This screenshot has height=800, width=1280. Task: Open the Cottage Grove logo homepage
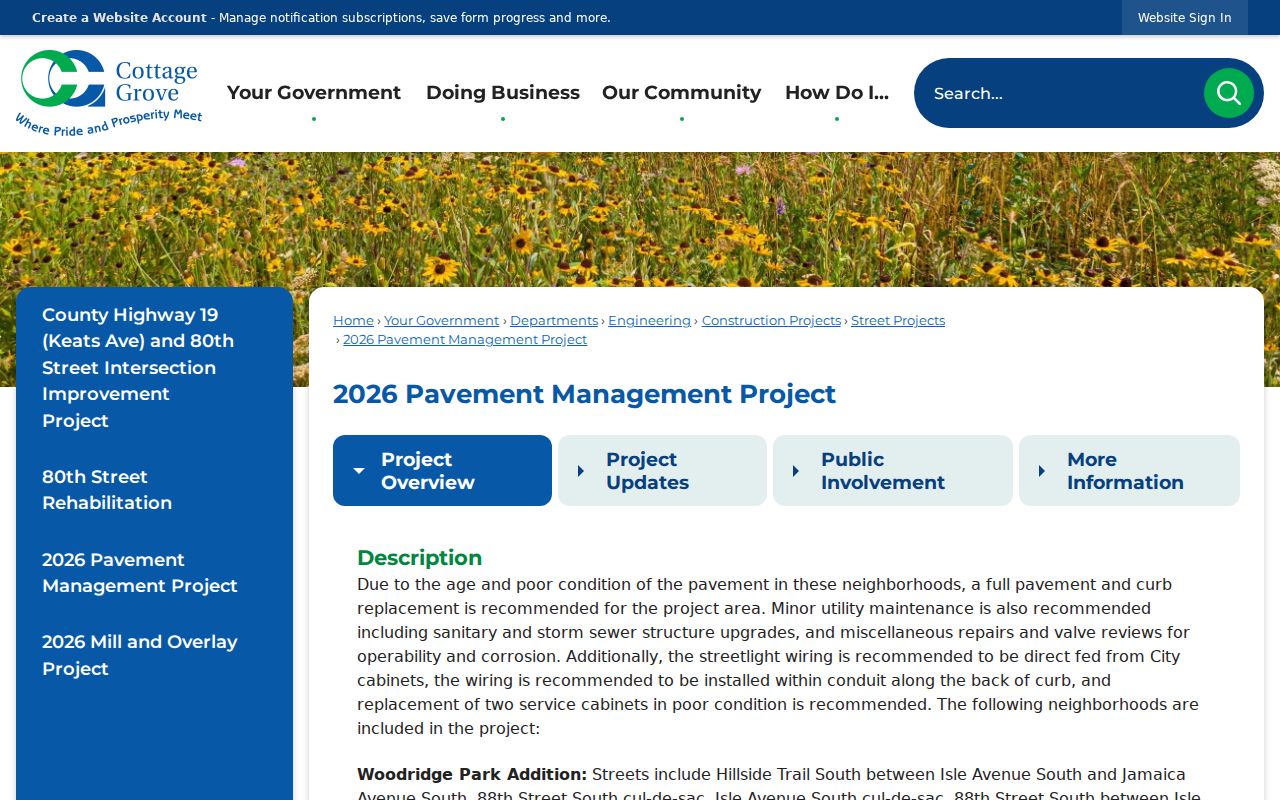(x=109, y=93)
